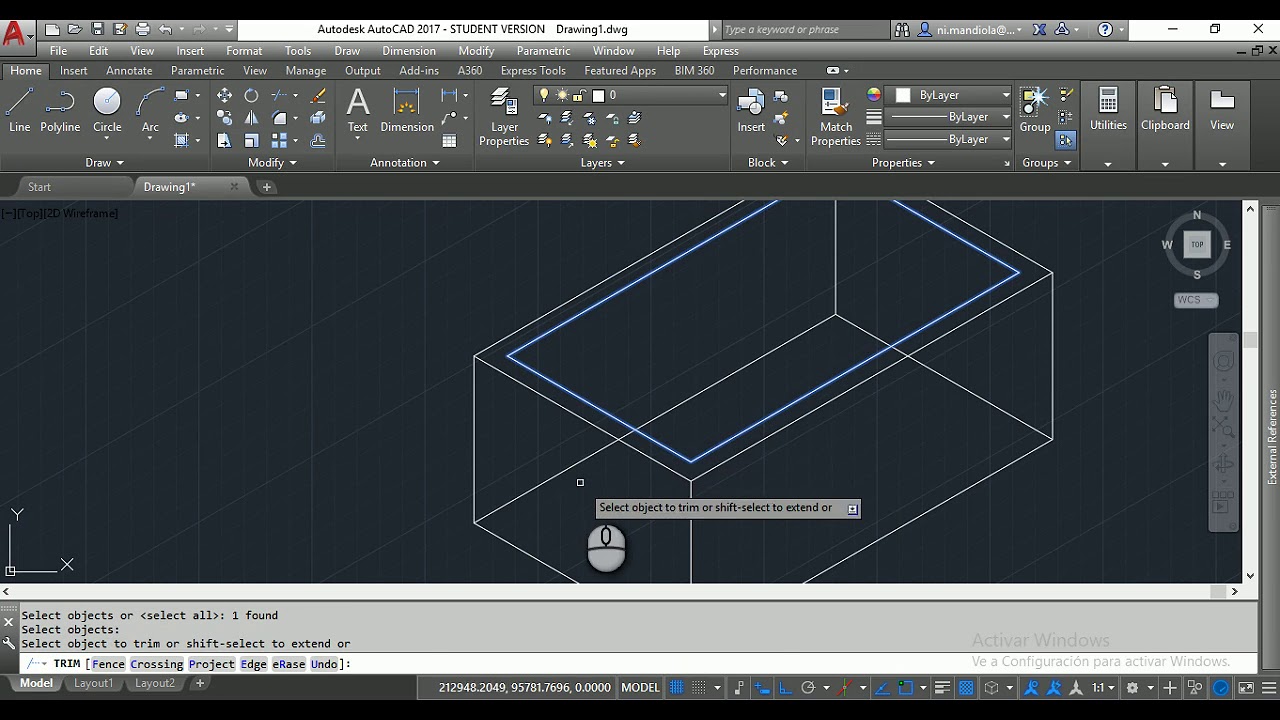1280x720 pixels.
Task: Click the keyword search input field
Action: pos(804,30)
